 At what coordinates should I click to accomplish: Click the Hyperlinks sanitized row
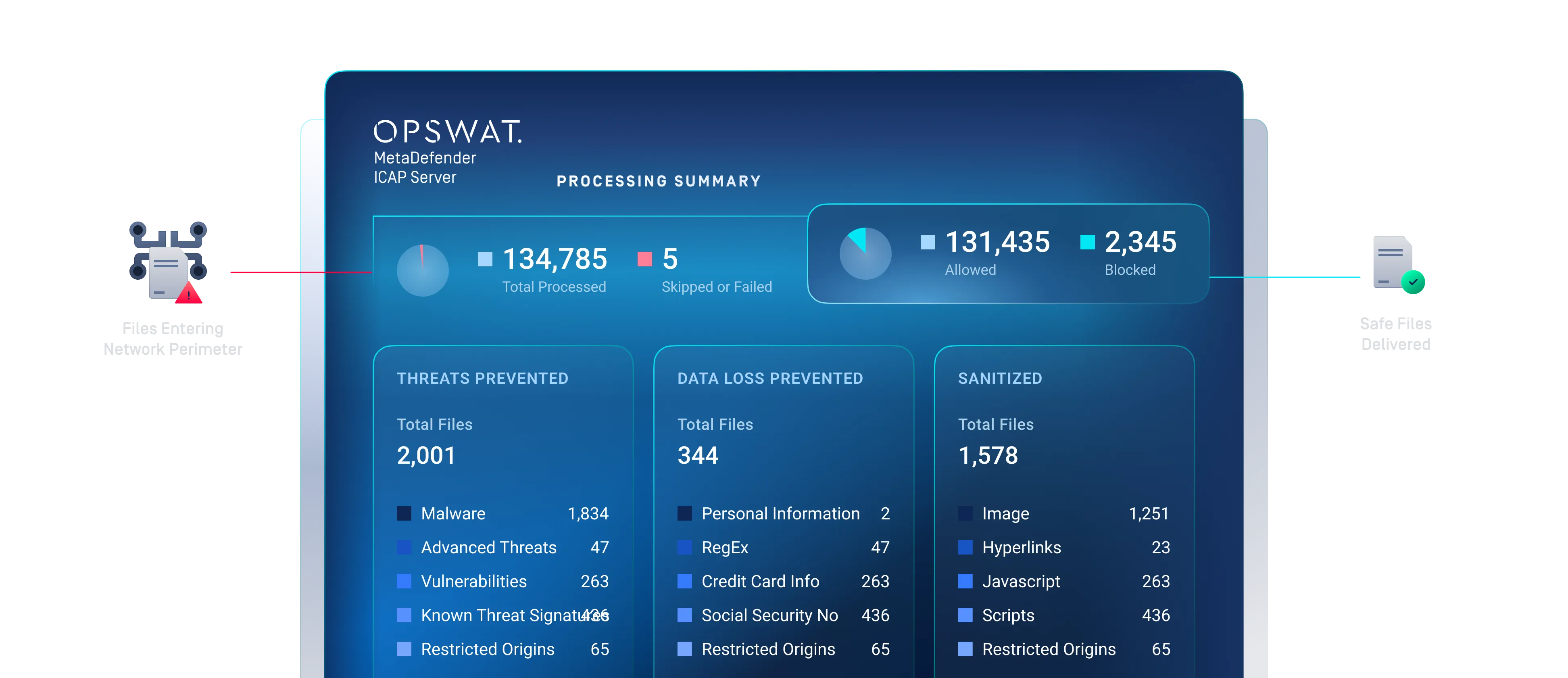point(1022,548)
